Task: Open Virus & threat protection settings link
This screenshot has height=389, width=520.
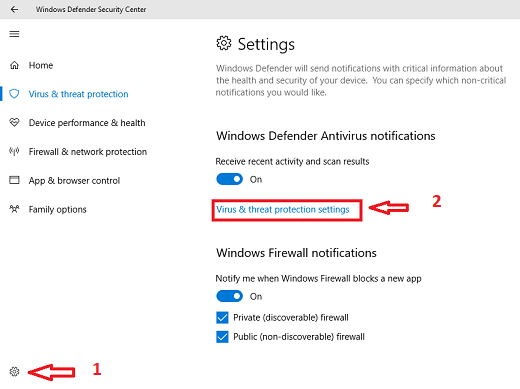Action: (x=283, y=209)
